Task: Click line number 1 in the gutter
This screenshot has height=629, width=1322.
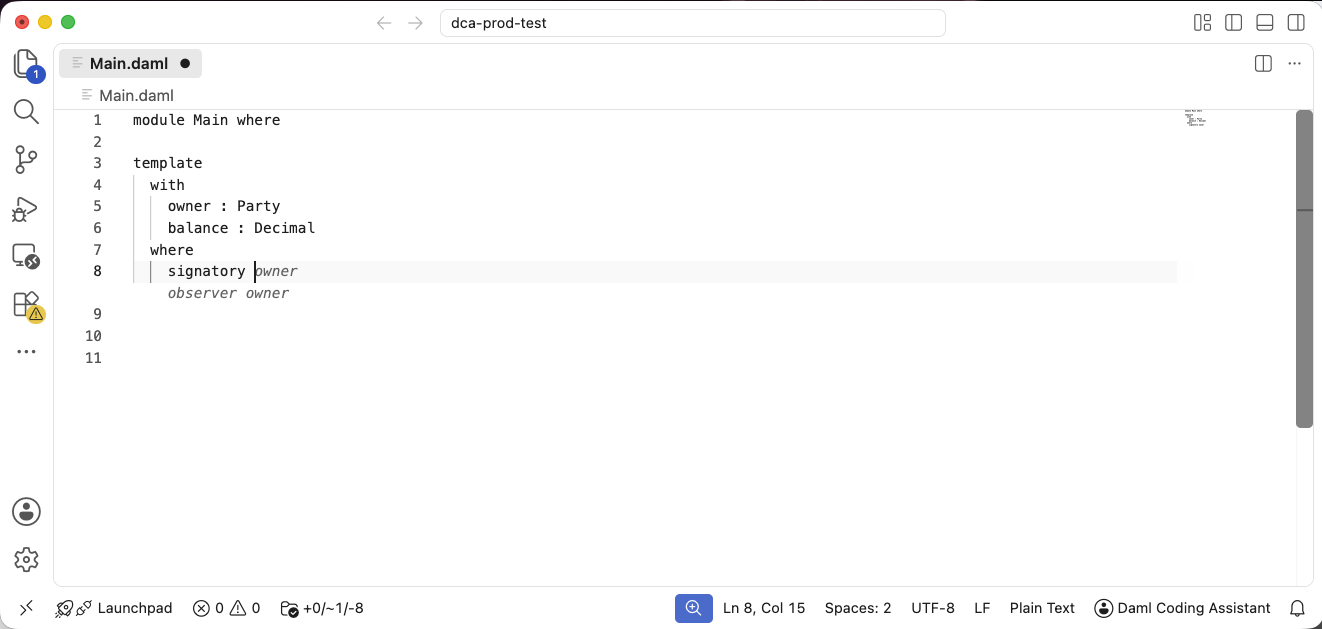Action: coord(97,120)
